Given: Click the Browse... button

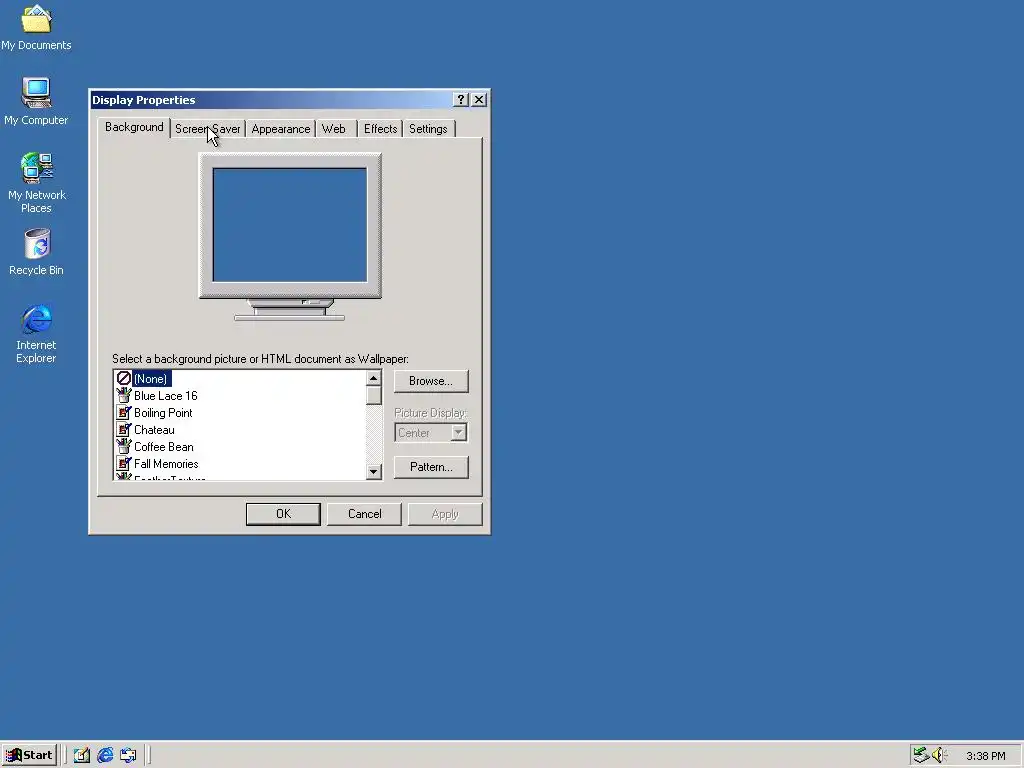Looking at the screenshot, I should coord(431,381).
